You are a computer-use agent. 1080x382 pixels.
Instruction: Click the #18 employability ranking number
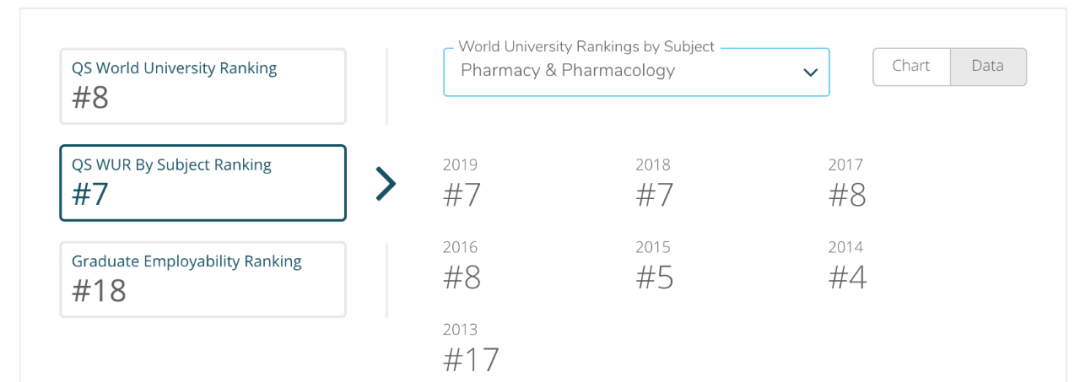tap(99, 291)
